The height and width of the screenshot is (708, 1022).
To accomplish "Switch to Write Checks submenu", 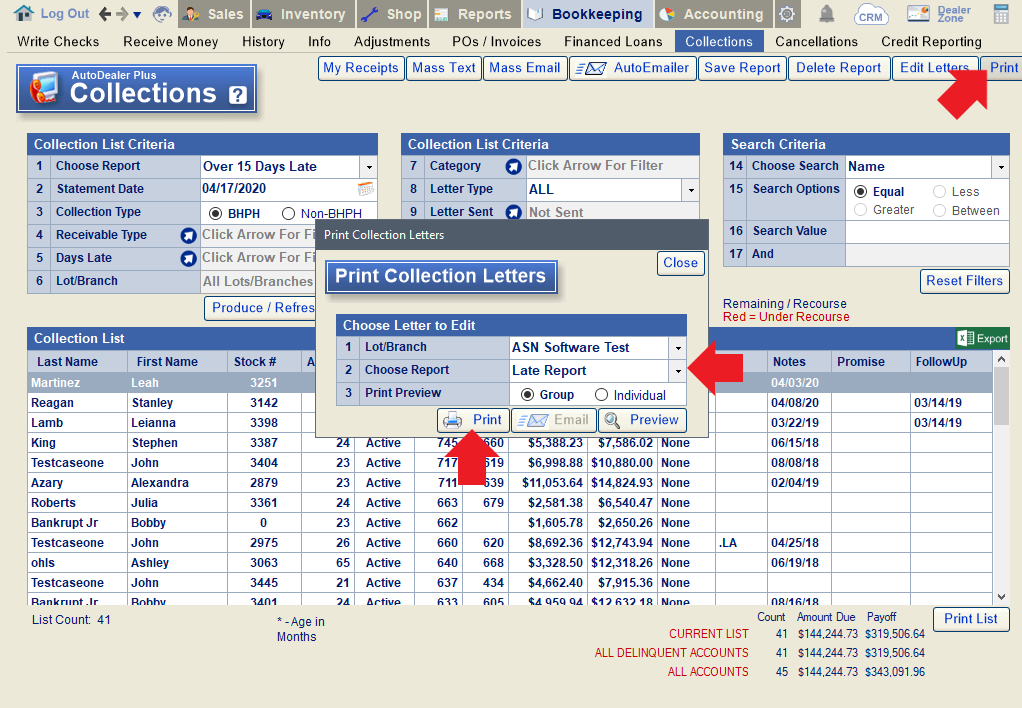I will [x=58, y=42].
